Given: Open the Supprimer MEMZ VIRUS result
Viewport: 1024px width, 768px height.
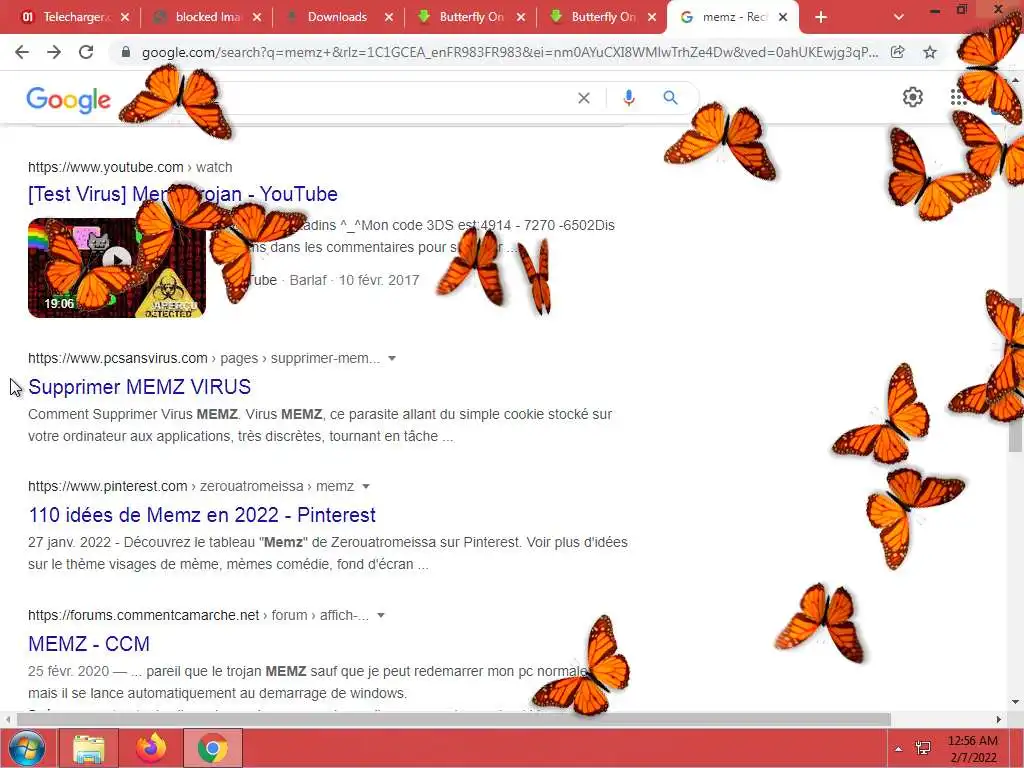Looking at the screenshot, I should click(x=139, y=387).
